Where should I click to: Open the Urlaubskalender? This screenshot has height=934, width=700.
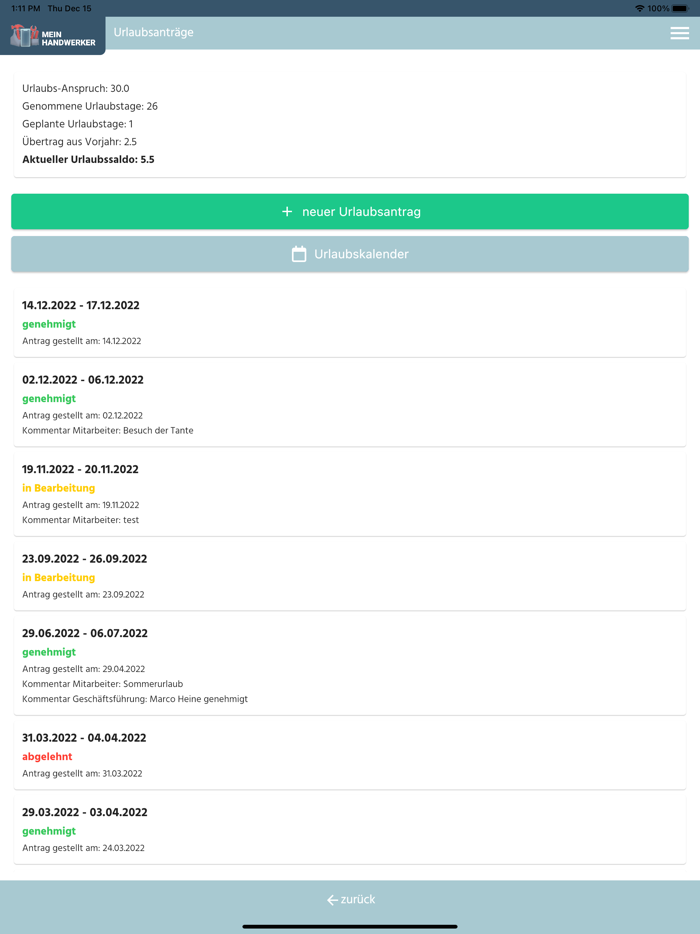click(x=349, y=253)
